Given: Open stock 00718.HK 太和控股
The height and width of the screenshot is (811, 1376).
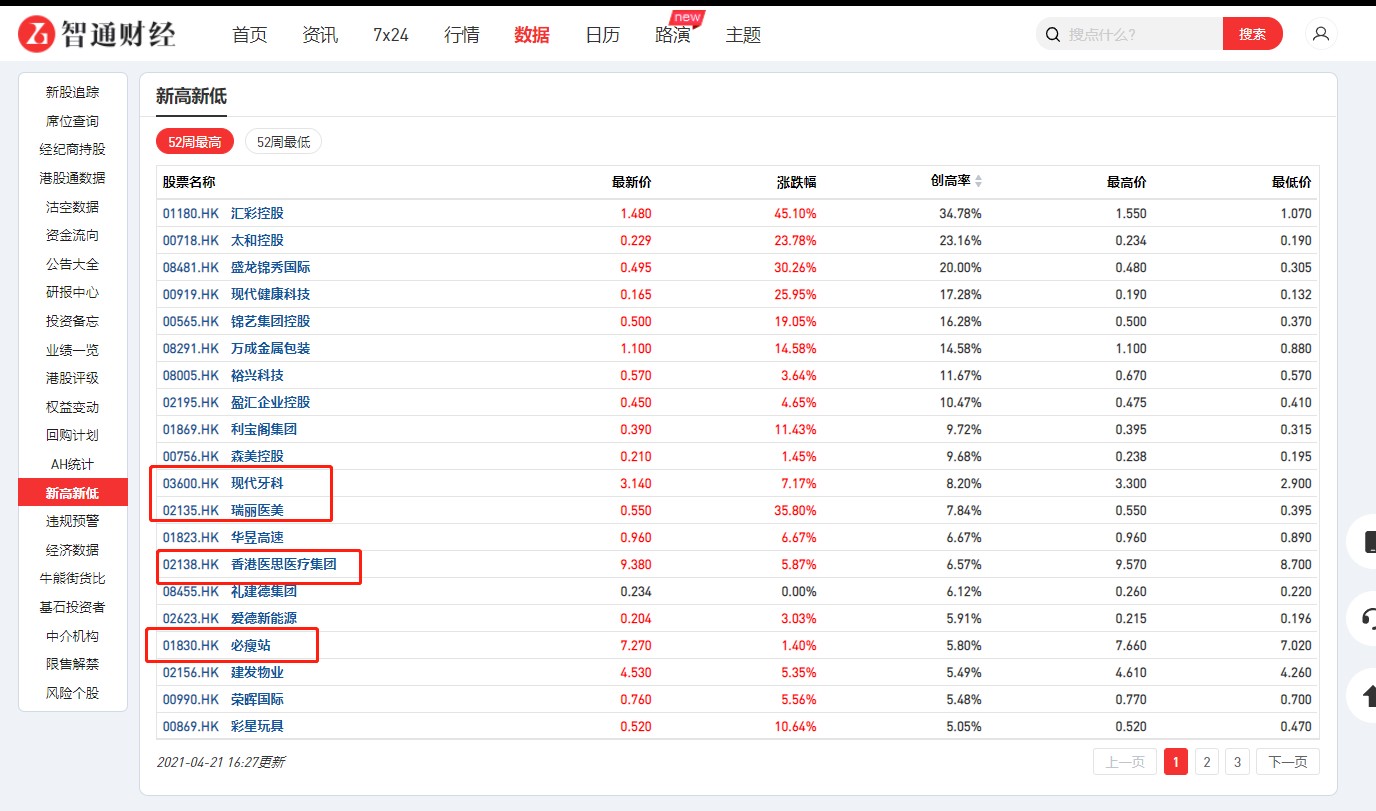Looking at the screenshot, I should (223, 240).
